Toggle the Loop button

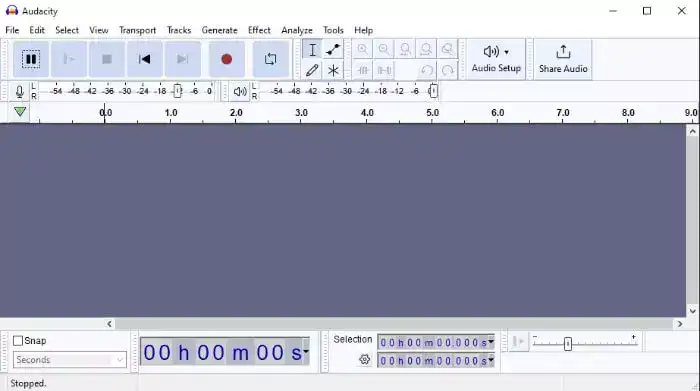(271, 59)
